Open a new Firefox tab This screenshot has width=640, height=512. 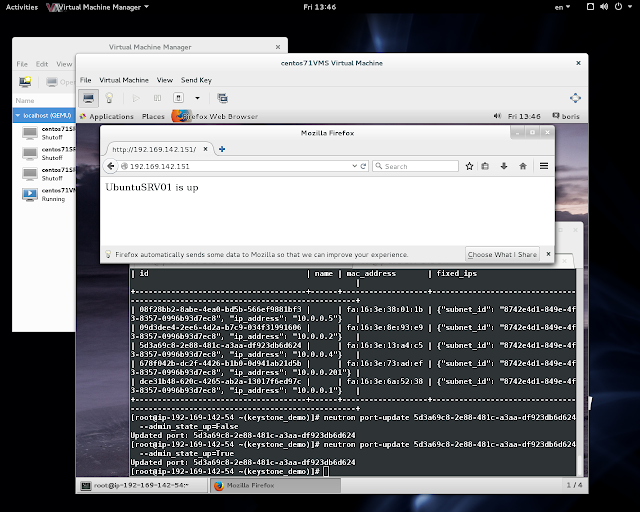coord(222,149)
